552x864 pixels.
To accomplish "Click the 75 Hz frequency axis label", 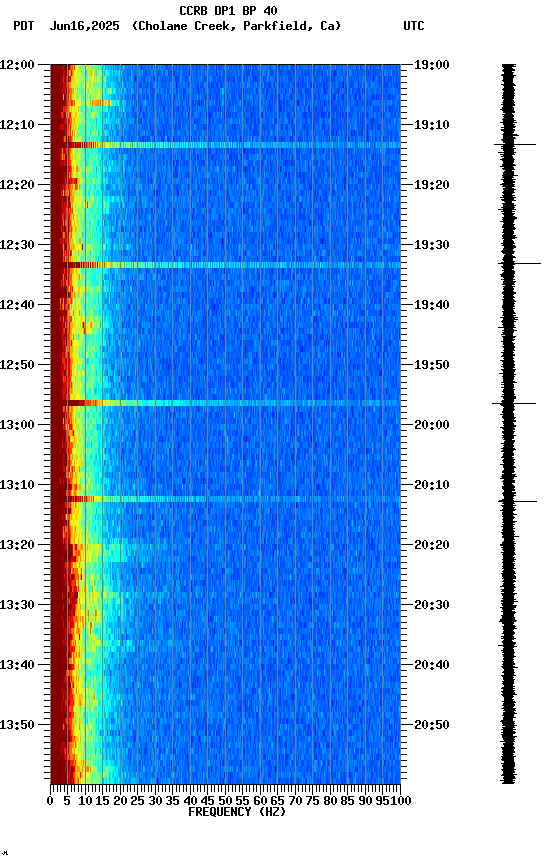I will pos(313,801).
